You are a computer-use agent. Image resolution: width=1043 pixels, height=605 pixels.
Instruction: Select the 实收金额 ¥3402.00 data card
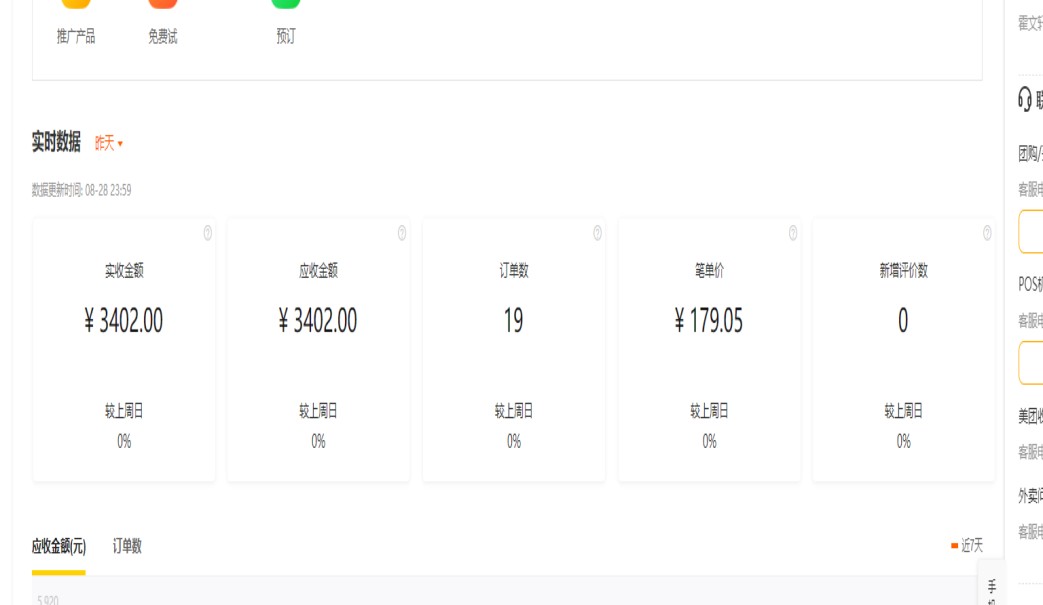click(124, 350)
